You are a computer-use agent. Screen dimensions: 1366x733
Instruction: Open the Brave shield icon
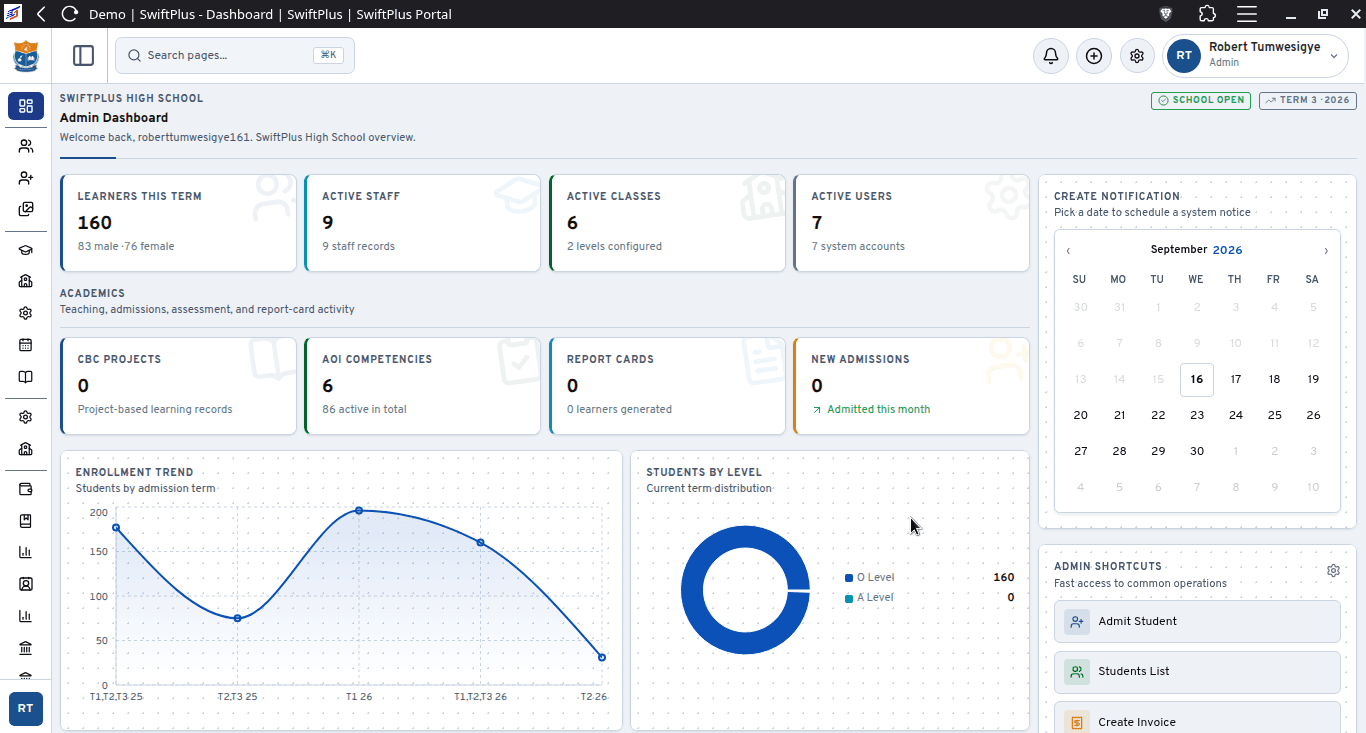pyautogui.click(x=1166, y=14)
